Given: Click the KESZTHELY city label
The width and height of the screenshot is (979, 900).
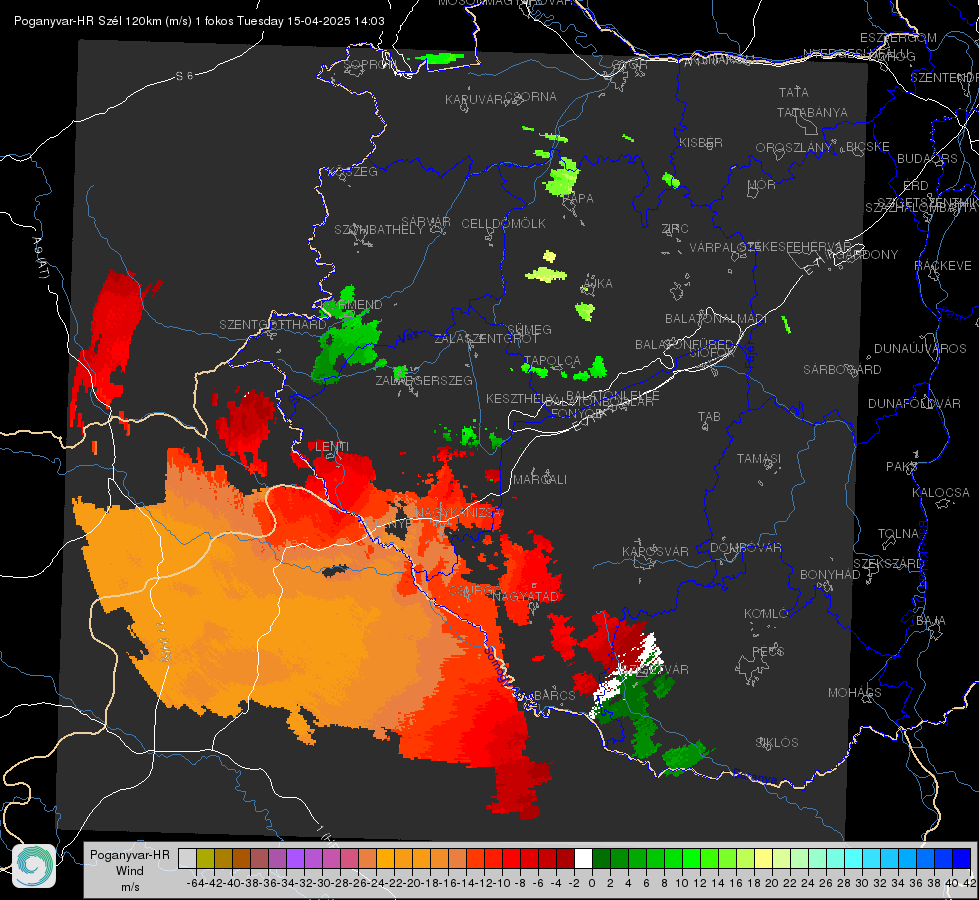Looking at the screenshot, I should click(521, 398).
